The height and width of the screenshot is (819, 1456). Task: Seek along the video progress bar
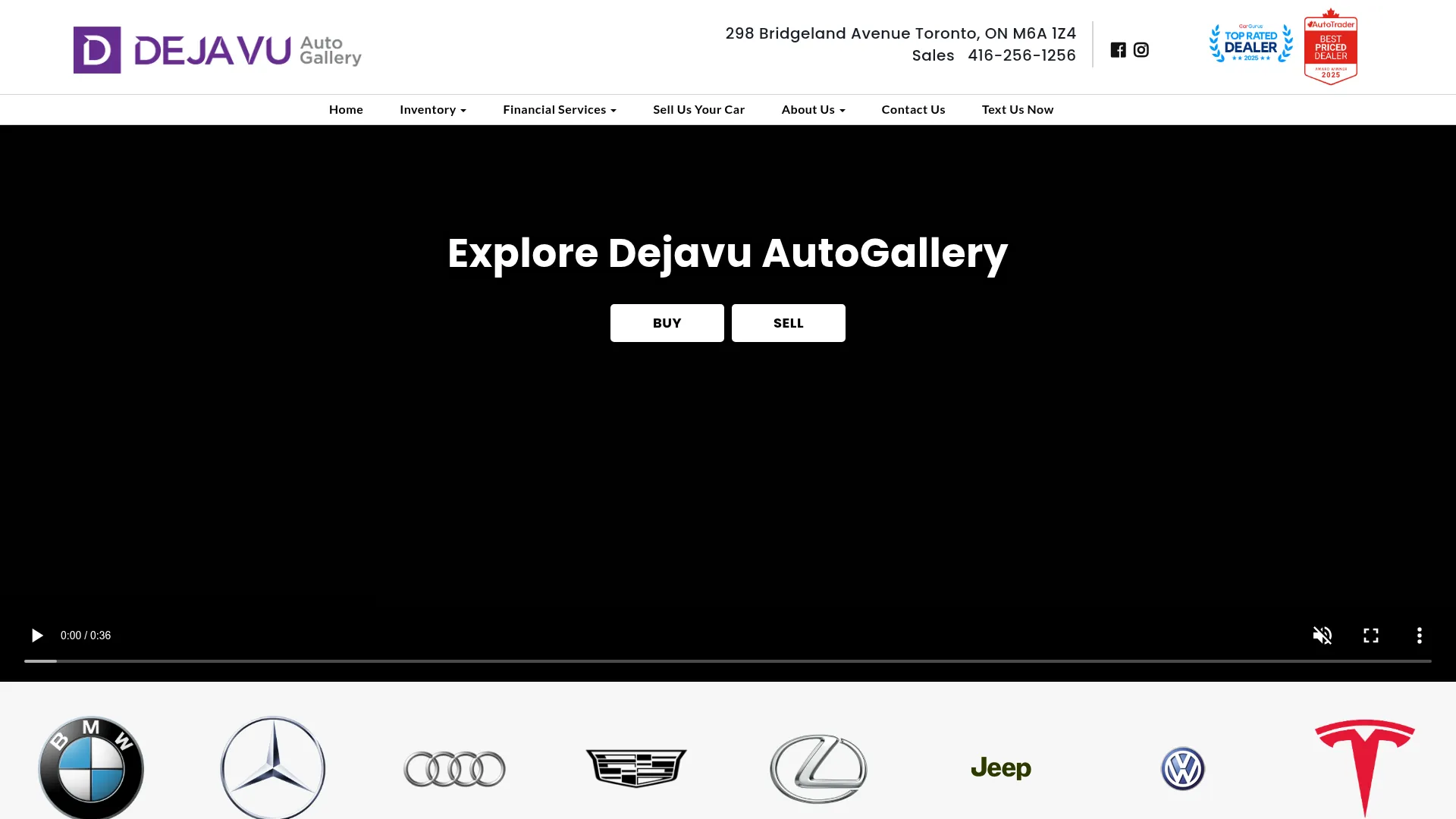[728, 661]
